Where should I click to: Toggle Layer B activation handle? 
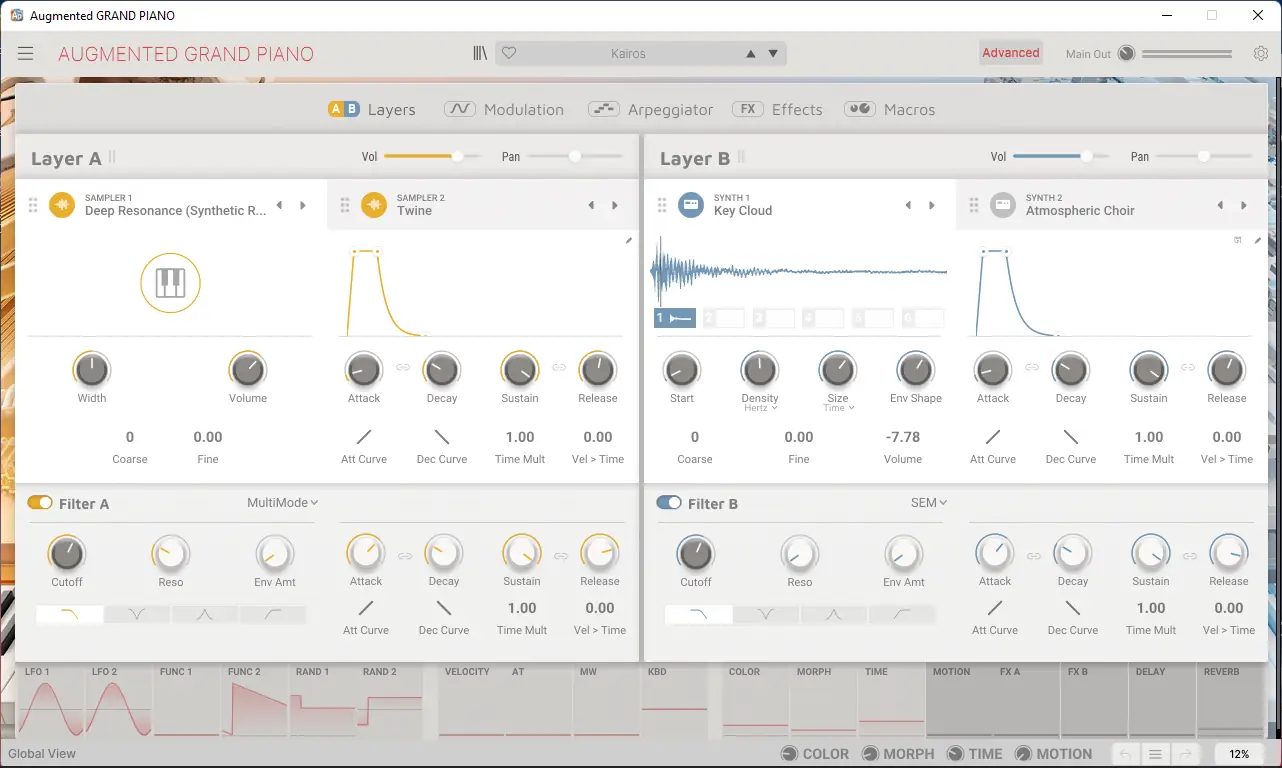tap(741, 157)
